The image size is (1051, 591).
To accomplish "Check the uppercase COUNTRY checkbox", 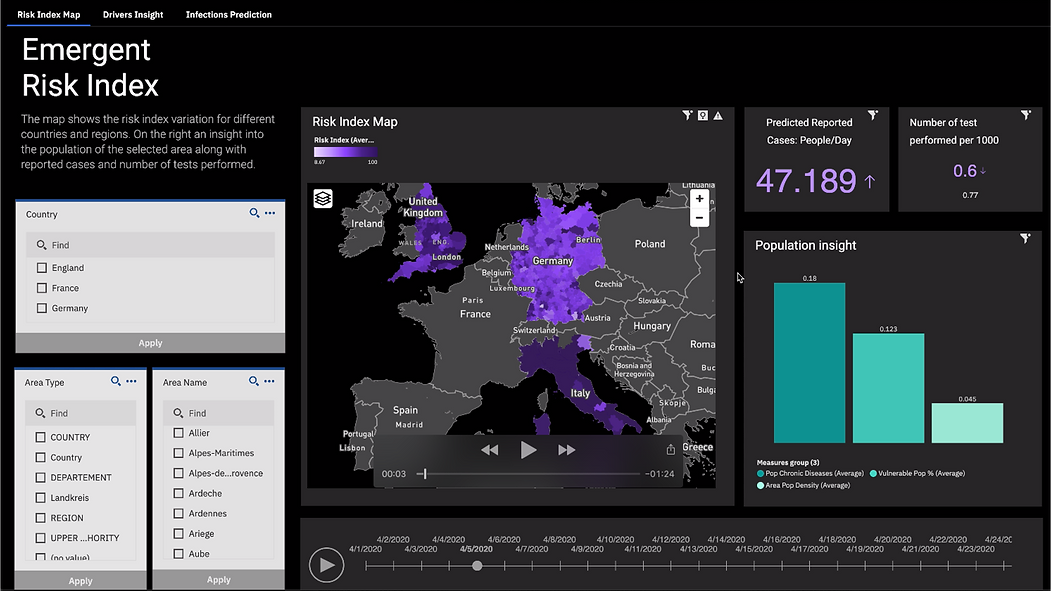I will click(x=40, y=438).
